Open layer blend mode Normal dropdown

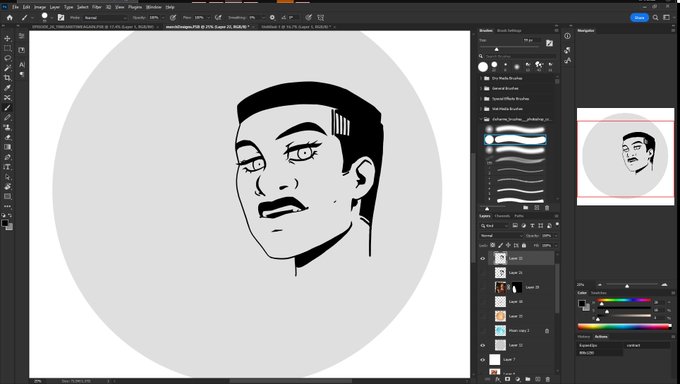click(x=501, y=236)
